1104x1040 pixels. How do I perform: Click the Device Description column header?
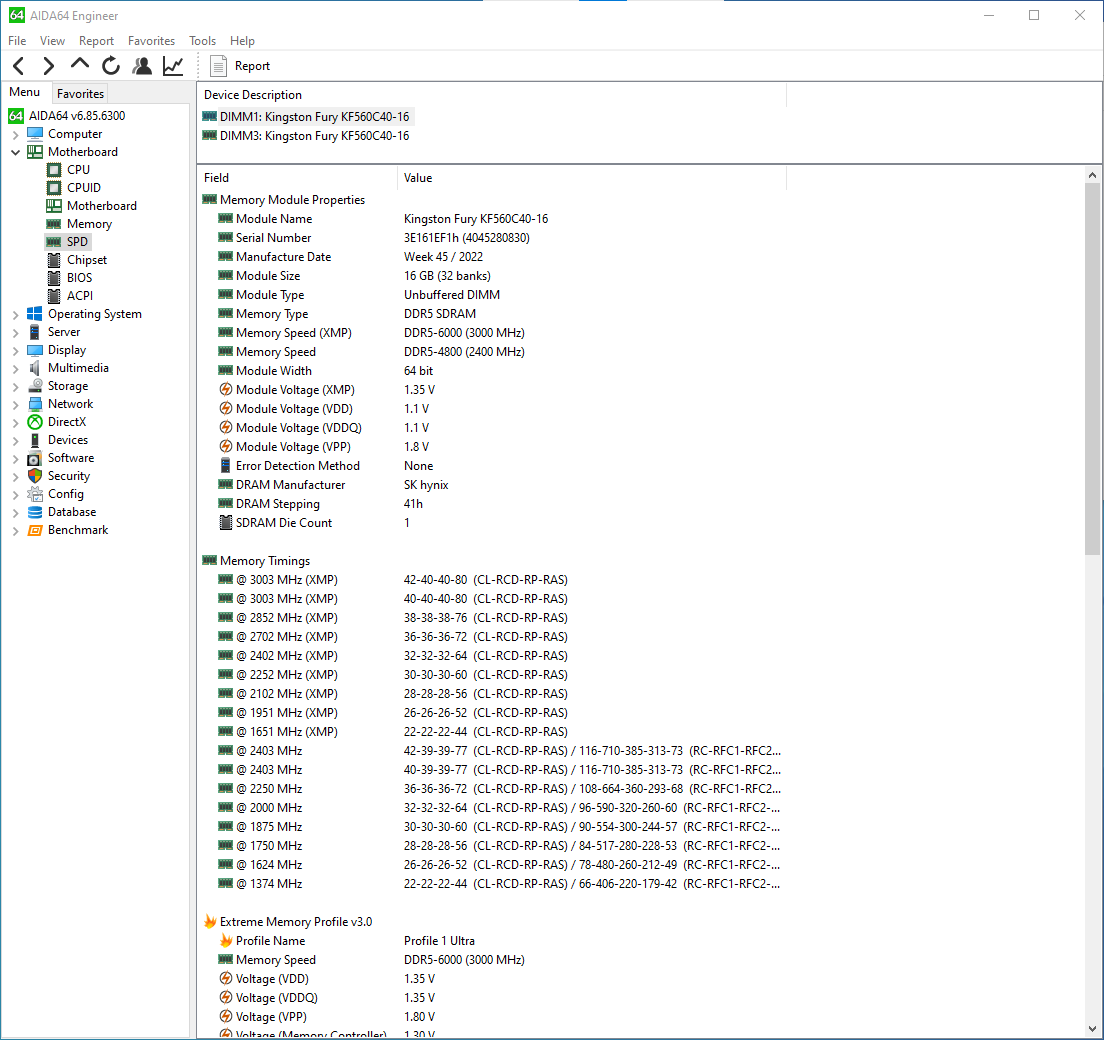(491, 95)
